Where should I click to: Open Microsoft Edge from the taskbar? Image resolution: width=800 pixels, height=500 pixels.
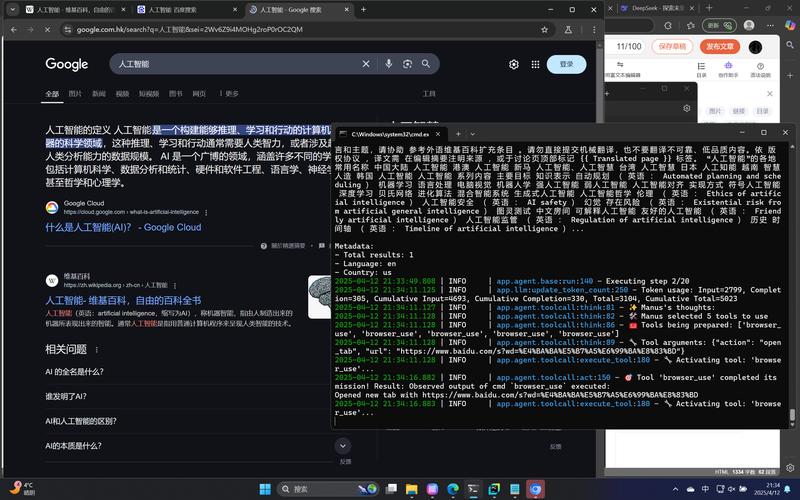tap(453, 489)
